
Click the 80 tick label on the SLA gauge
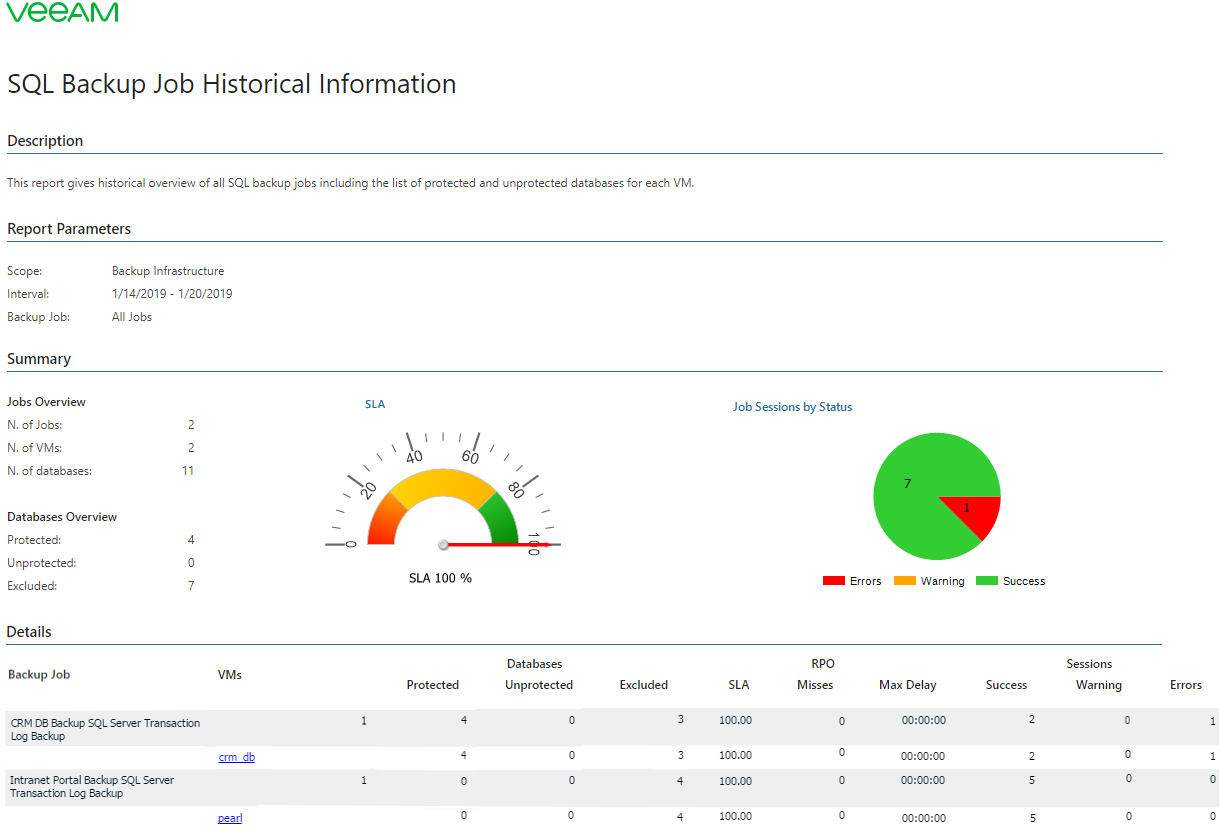point(516,490)
